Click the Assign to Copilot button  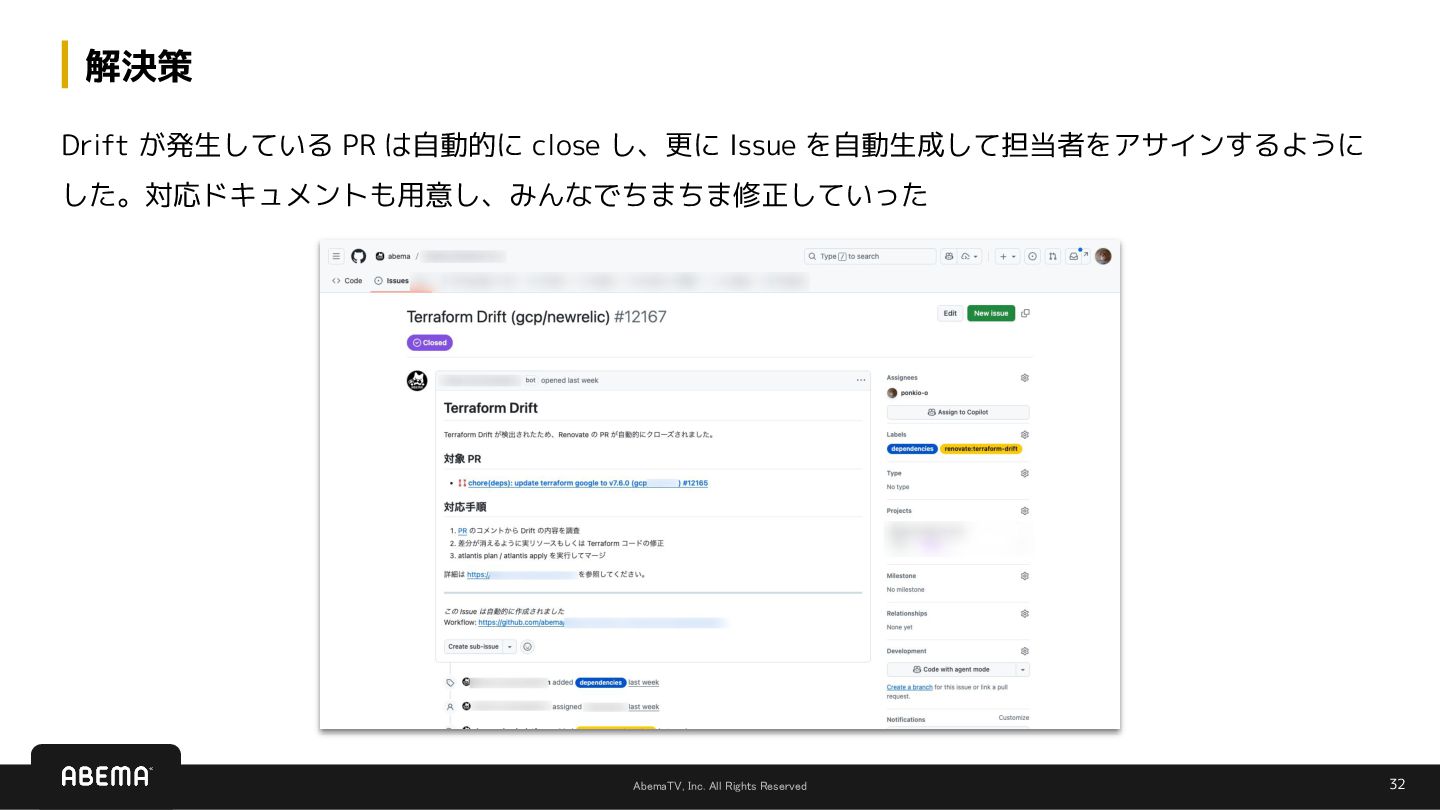point(958,412)
